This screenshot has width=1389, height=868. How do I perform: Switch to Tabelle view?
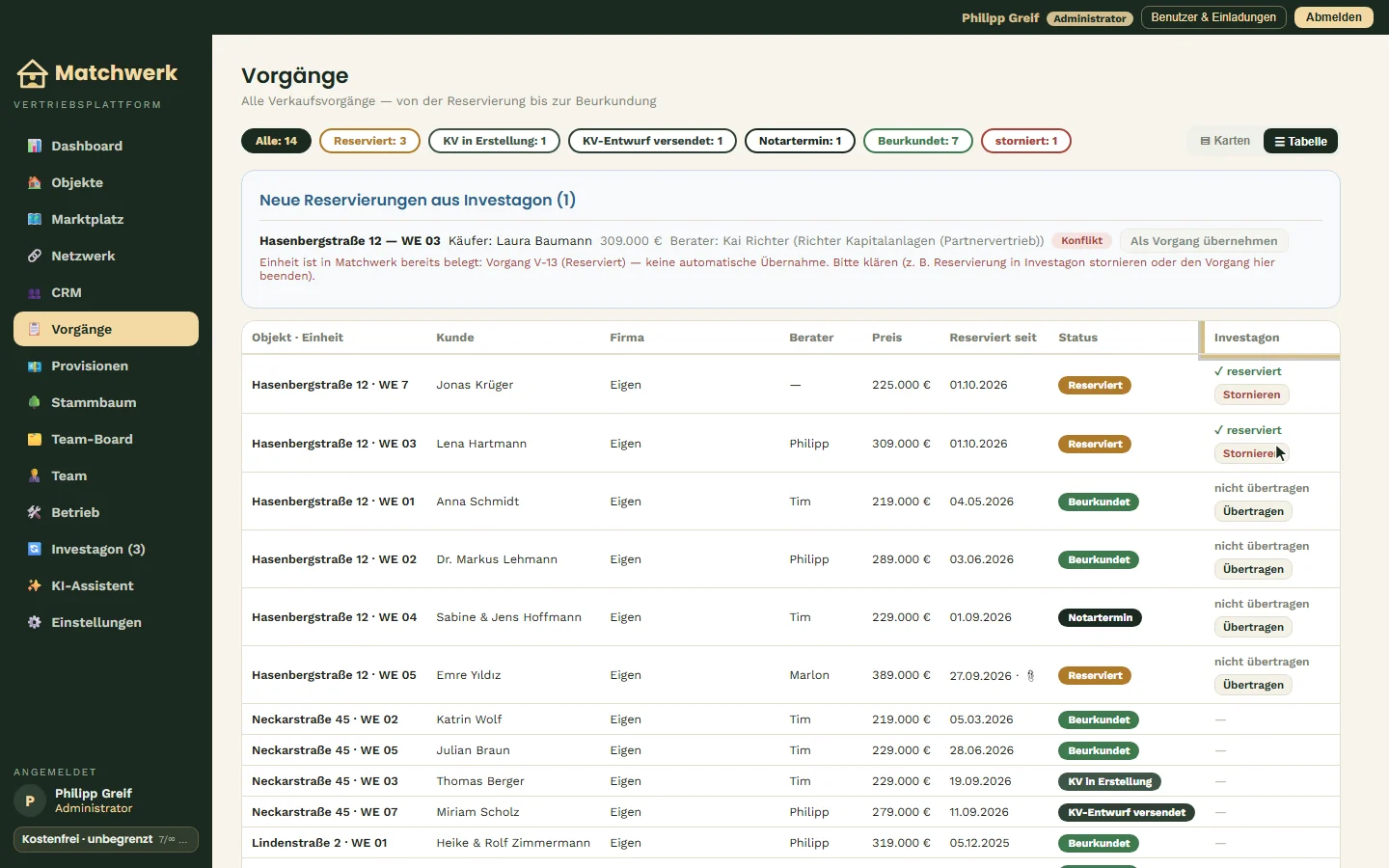point(1300,141)
